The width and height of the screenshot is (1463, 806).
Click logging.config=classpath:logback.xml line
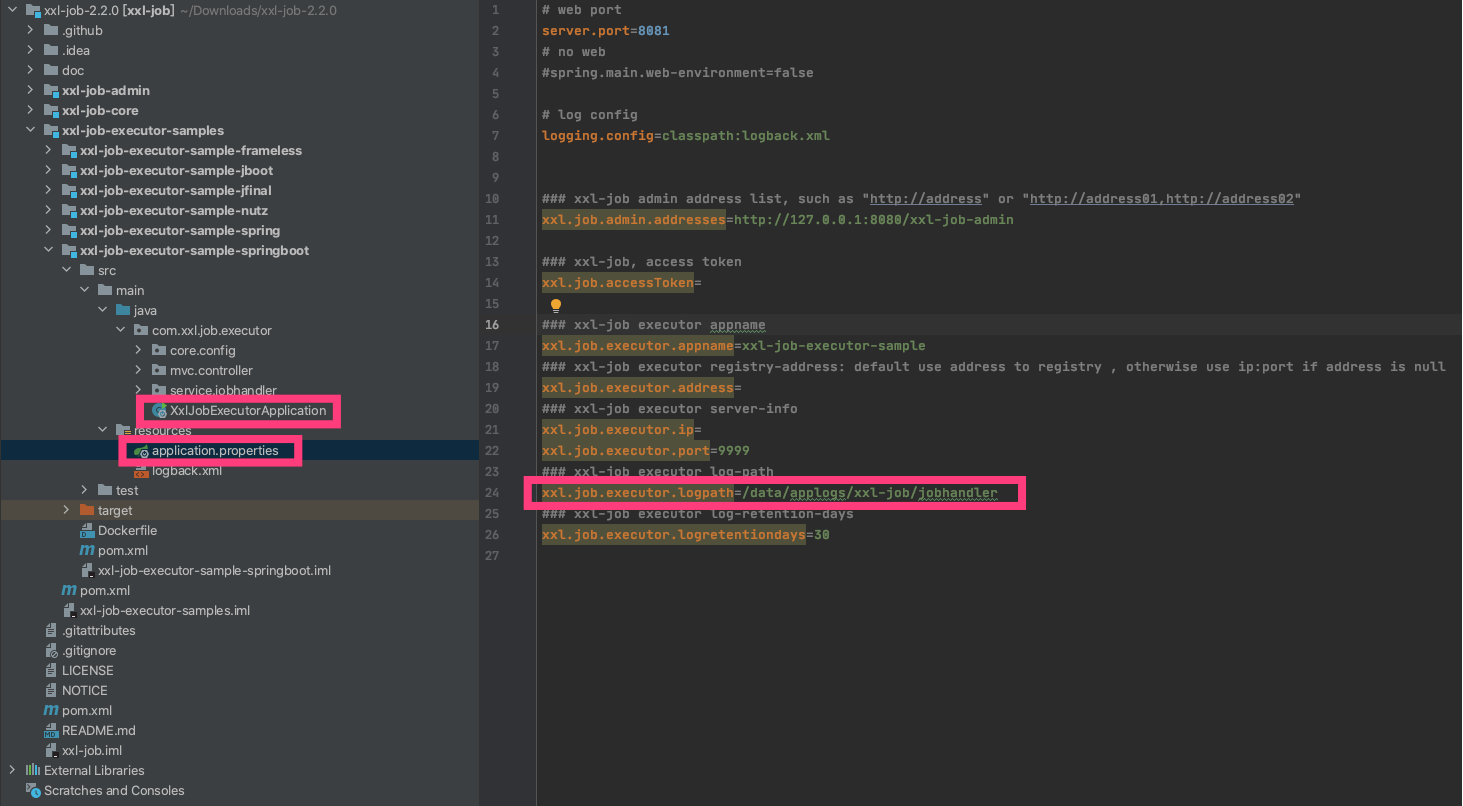coord(686,136)
